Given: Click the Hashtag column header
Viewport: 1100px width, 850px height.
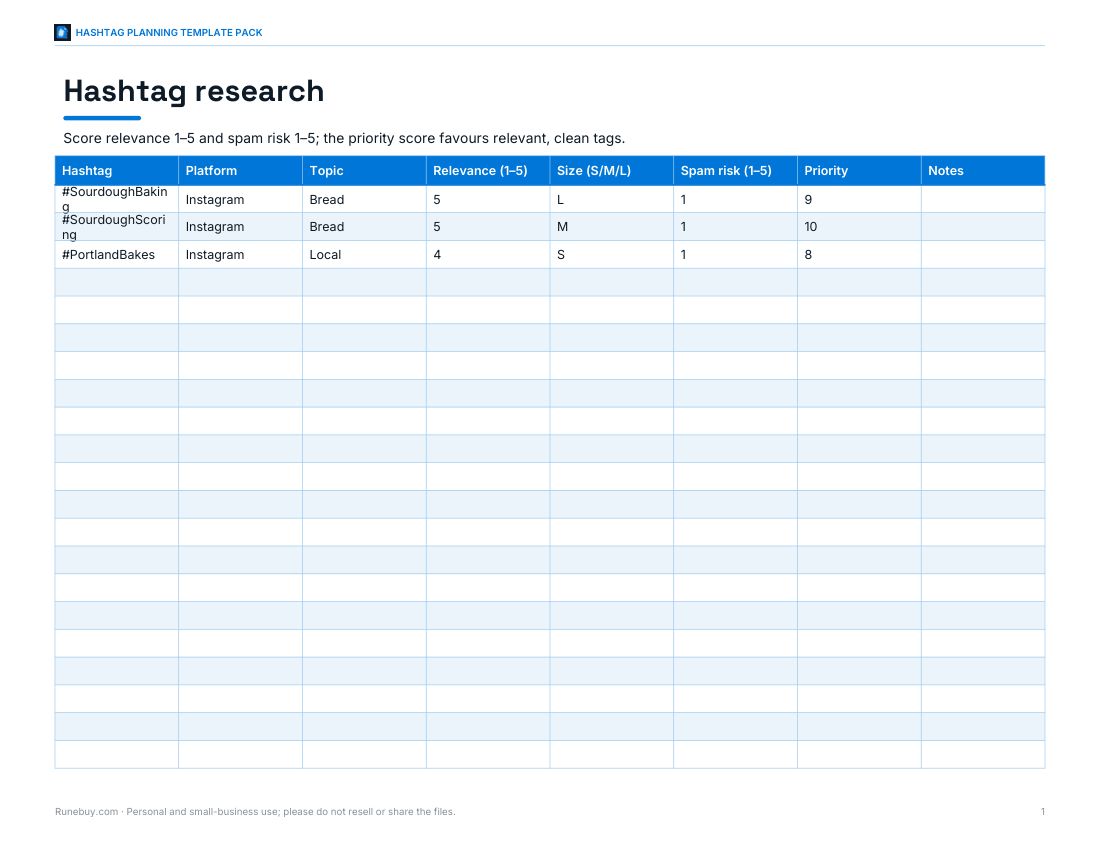Looking at the screenshot, I should (x=117, y=170).
